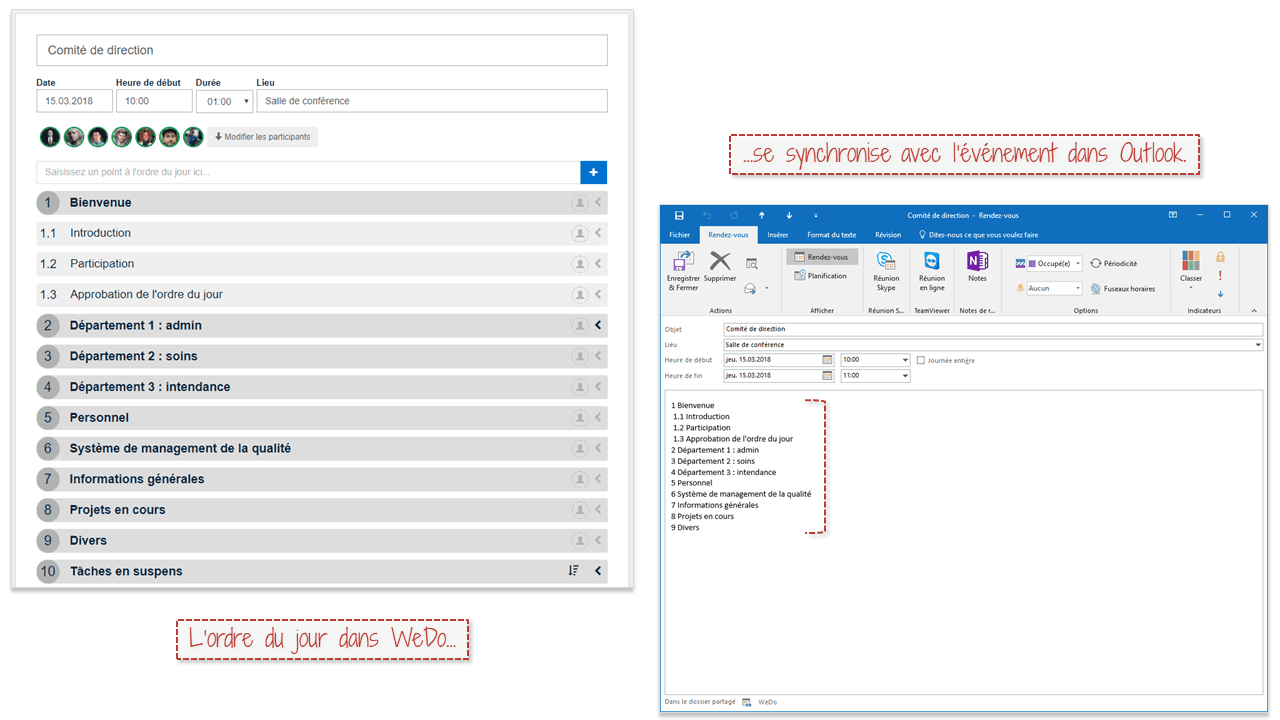Open the end time 11:00 dropdown in Outlook
Image resolution: width=1280 pixels, height=720 pixels.
905,376
